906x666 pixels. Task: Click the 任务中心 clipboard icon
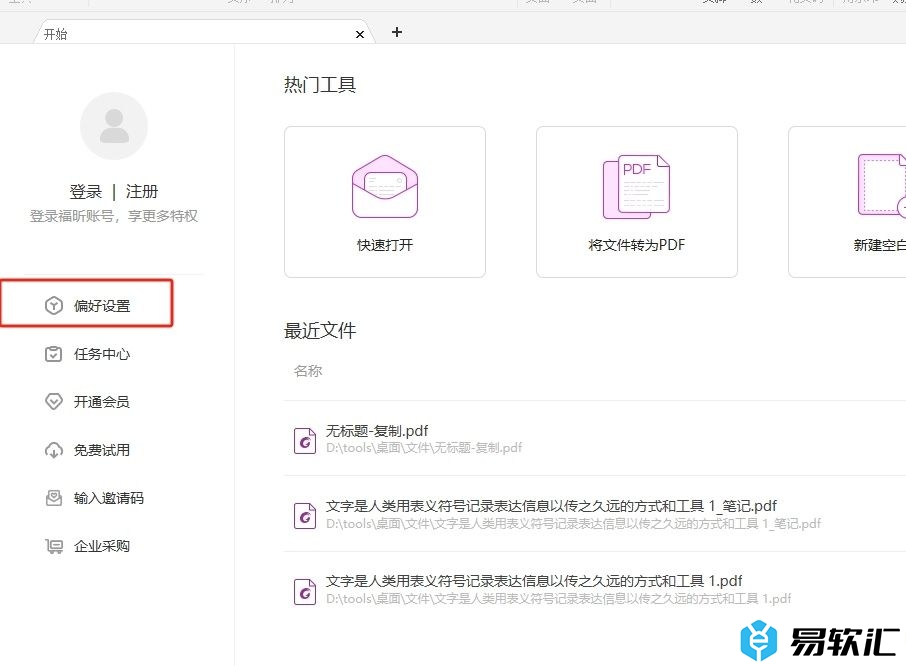tap(54, 354)
